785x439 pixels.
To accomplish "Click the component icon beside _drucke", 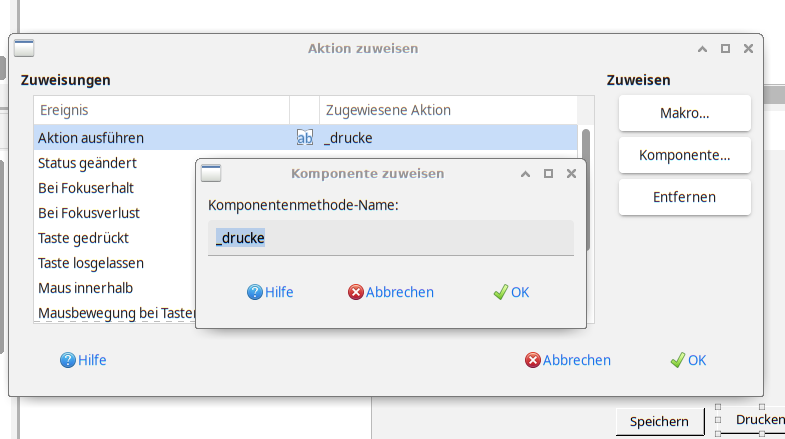I will pyautogui.click(x=304, y=138).
